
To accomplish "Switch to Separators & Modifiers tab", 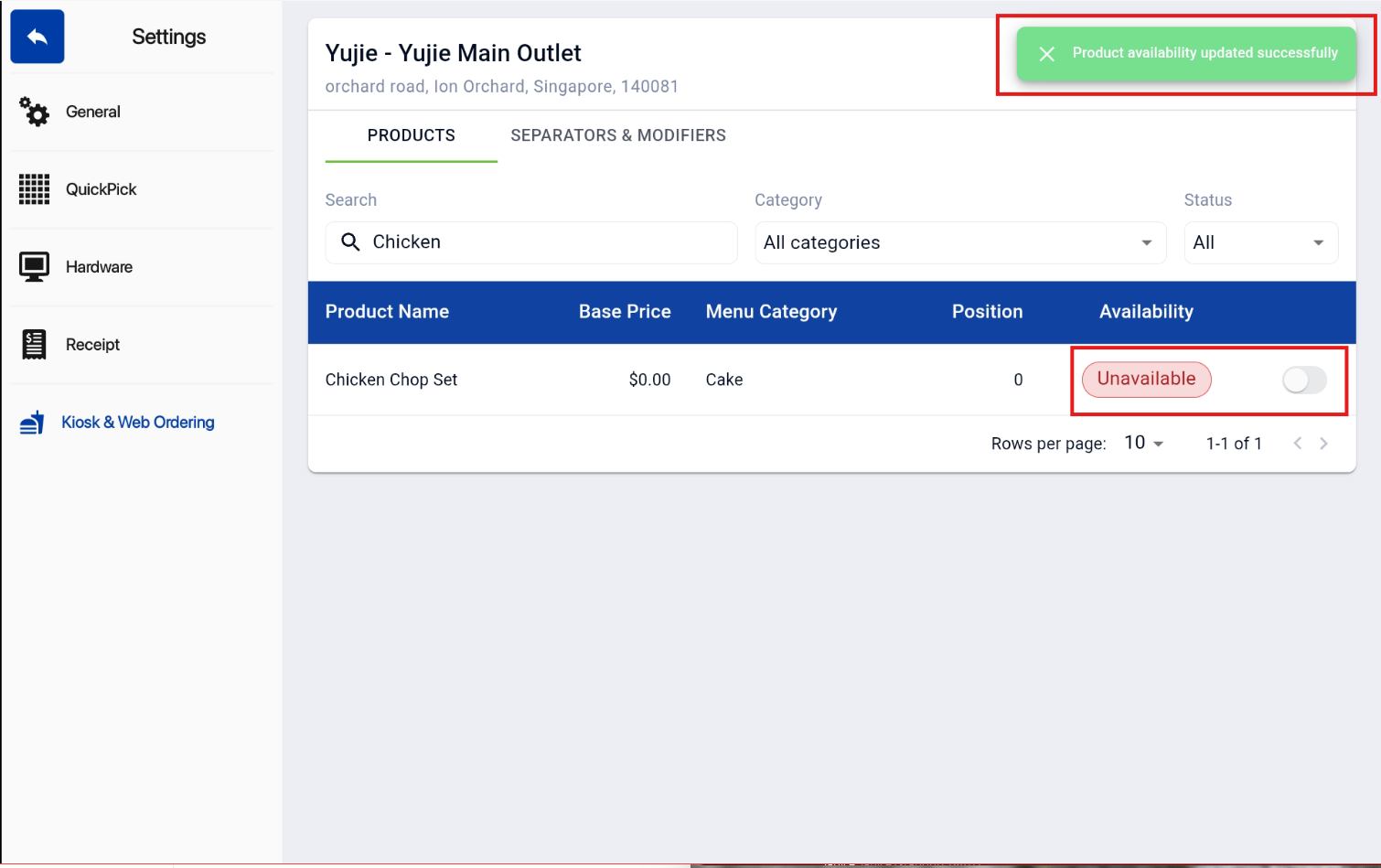I will click(618, 135).
